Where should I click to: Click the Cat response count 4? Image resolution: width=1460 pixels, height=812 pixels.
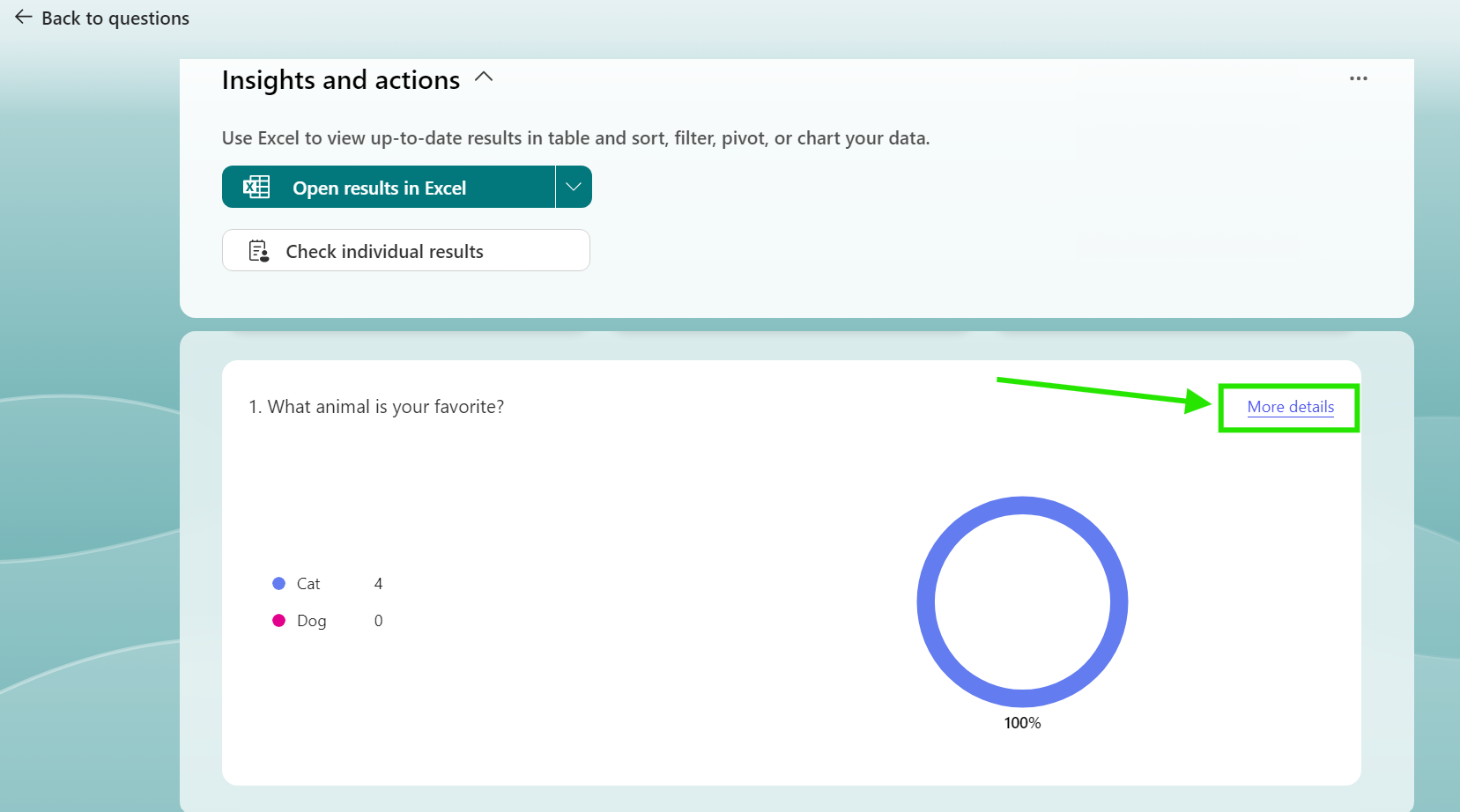[379, 584]
